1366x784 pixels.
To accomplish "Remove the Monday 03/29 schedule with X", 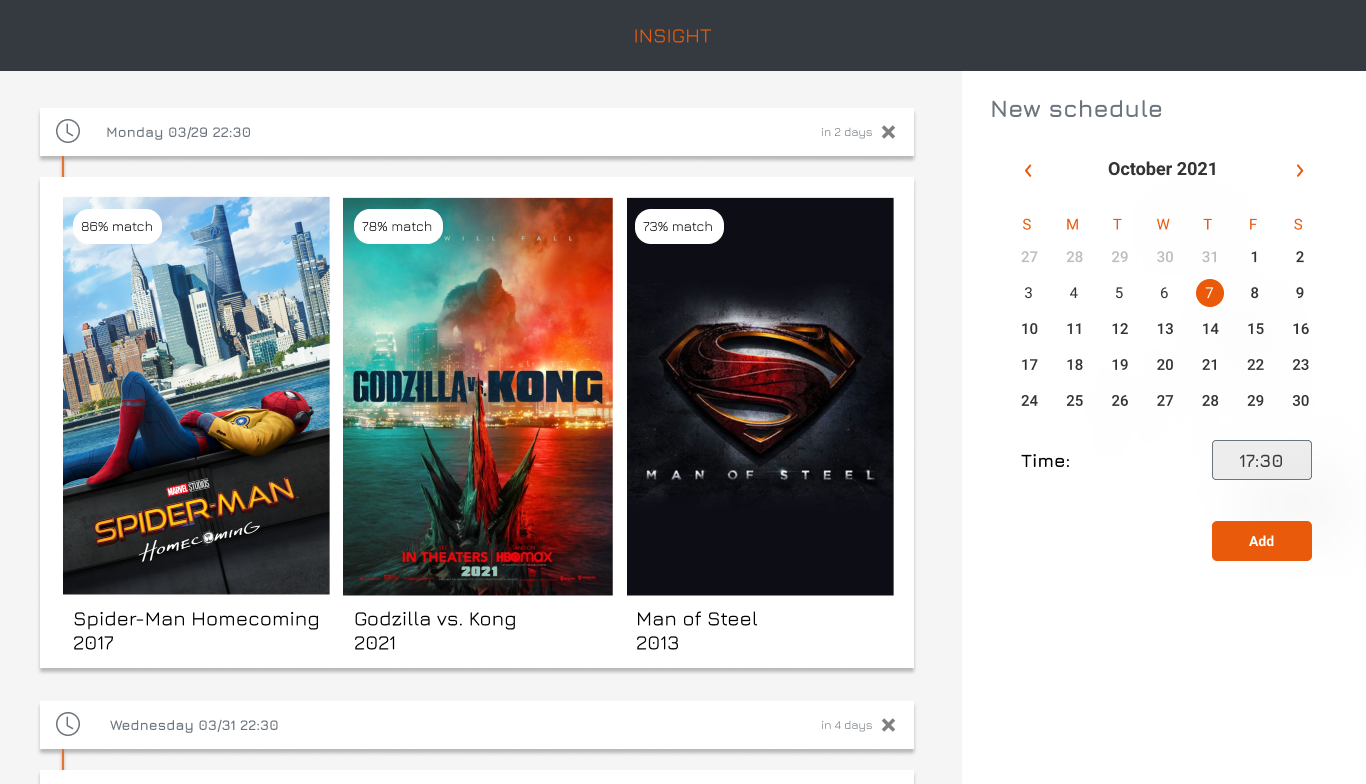I will click(x=888, y=132).
